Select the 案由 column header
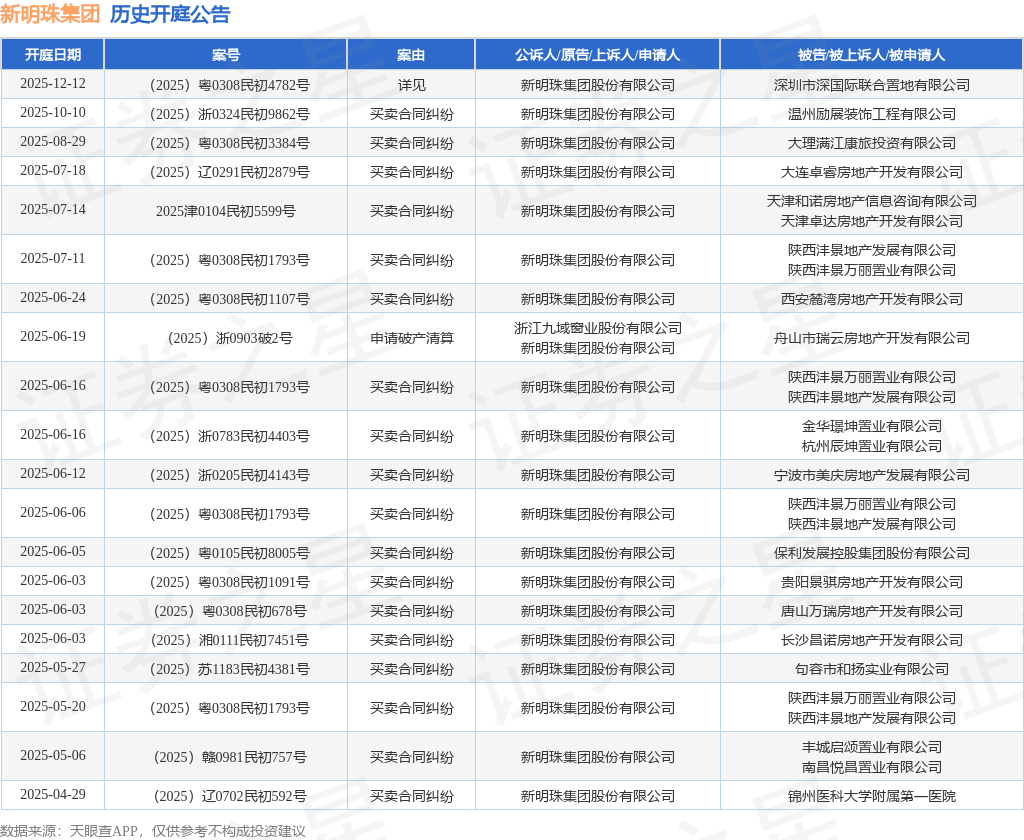 click(x=411, y=55)
